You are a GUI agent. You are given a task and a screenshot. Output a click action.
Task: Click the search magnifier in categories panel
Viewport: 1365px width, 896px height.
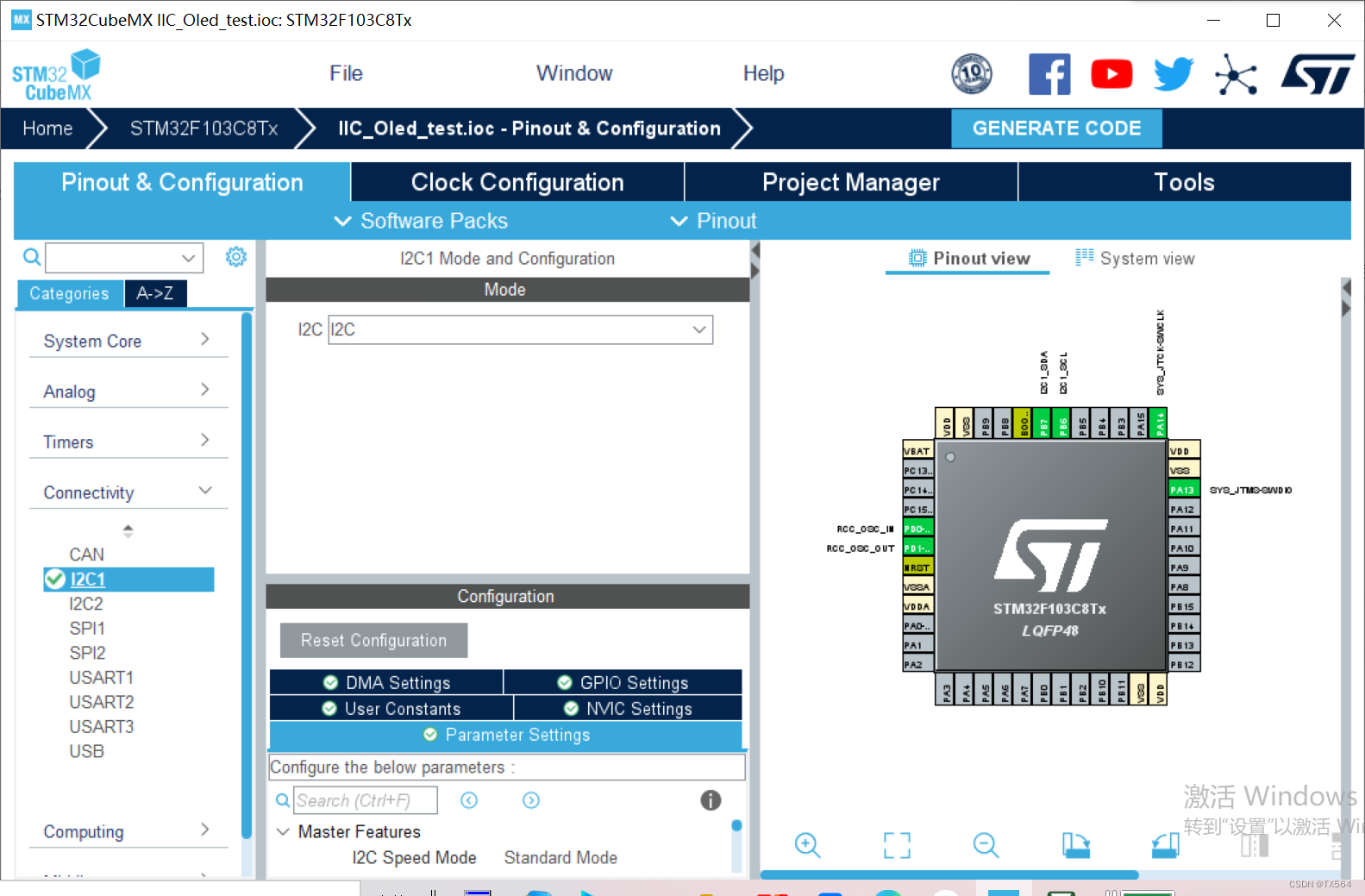click(32, 257)
